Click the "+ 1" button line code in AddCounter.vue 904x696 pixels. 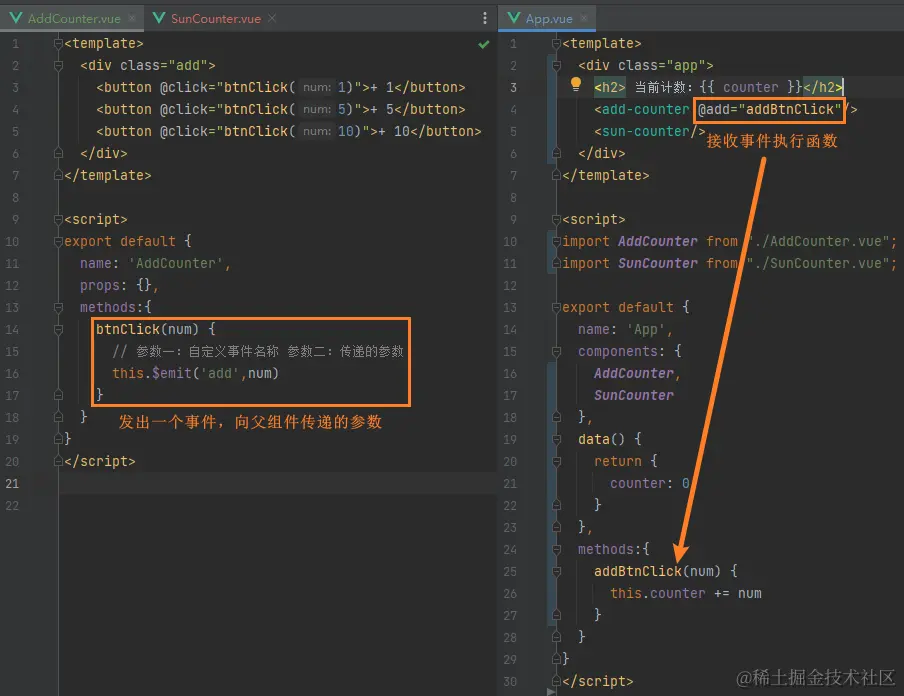(x=281, y=88)
